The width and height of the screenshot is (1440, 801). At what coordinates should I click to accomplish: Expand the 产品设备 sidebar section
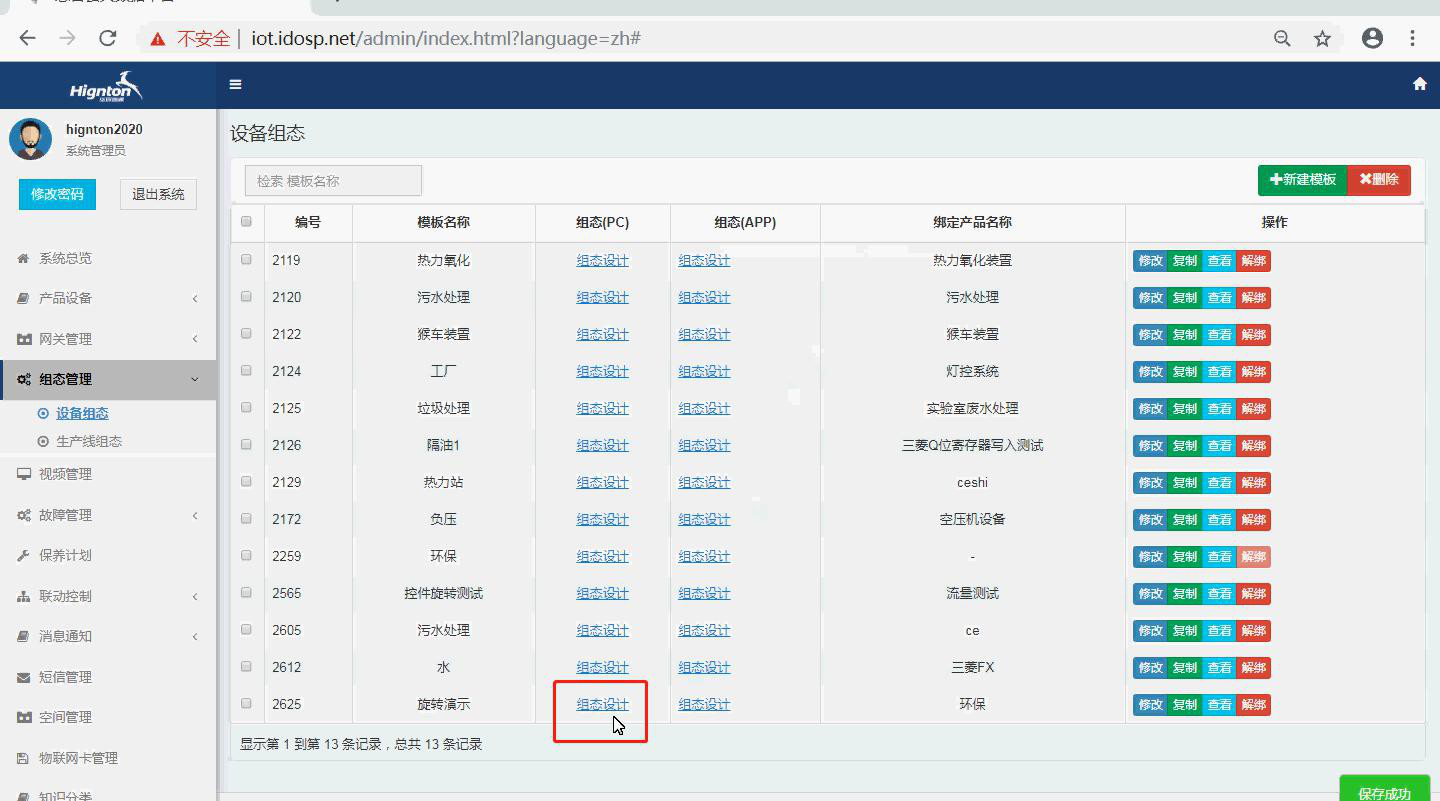coord(66,298)
